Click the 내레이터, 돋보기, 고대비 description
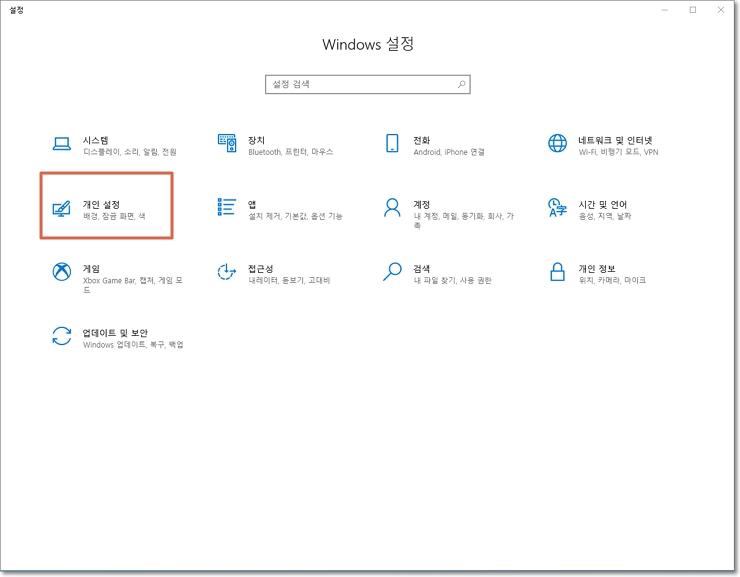This screenshot has width=740, height=577. 289,280
